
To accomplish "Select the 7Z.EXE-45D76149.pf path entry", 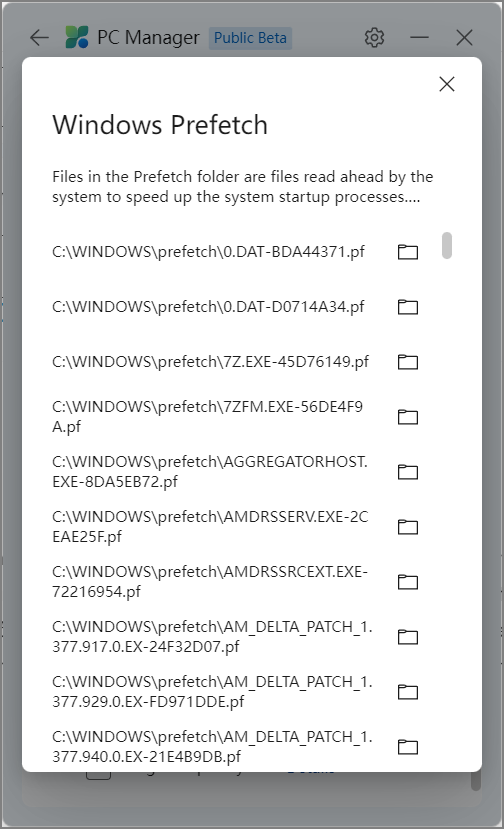I will 210,362.
